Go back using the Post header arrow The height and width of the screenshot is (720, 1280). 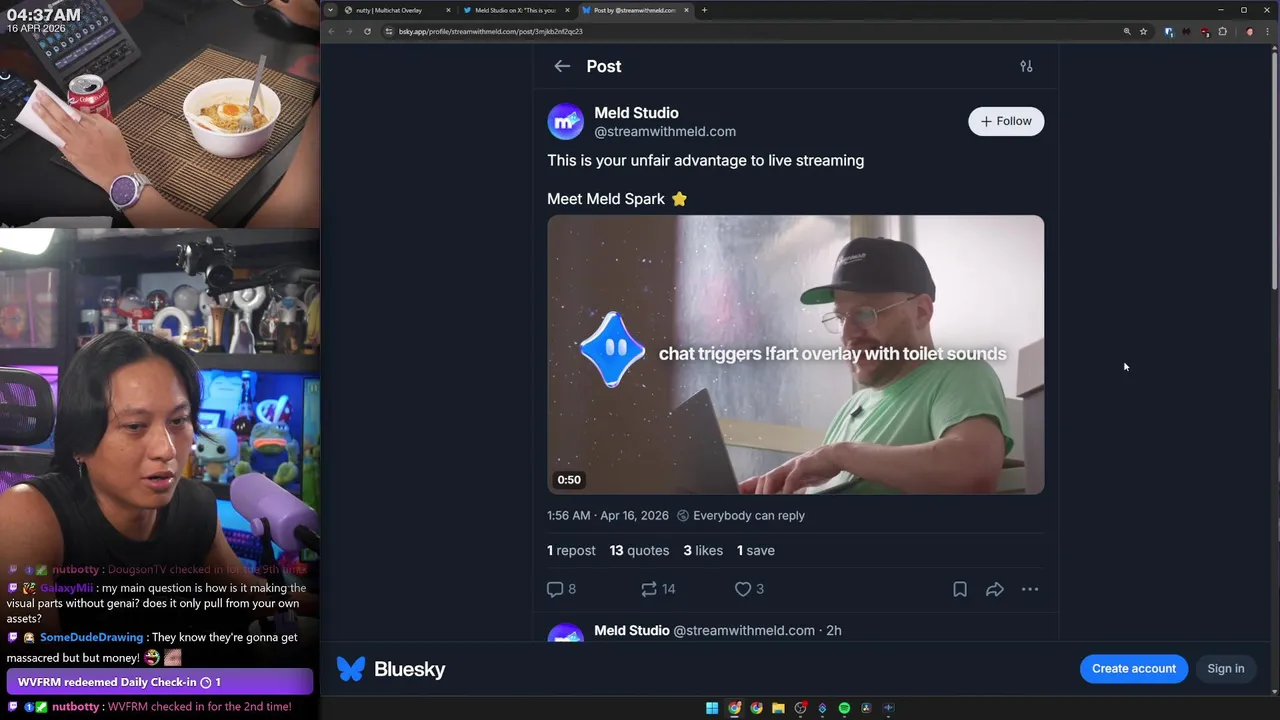[562, 66]
